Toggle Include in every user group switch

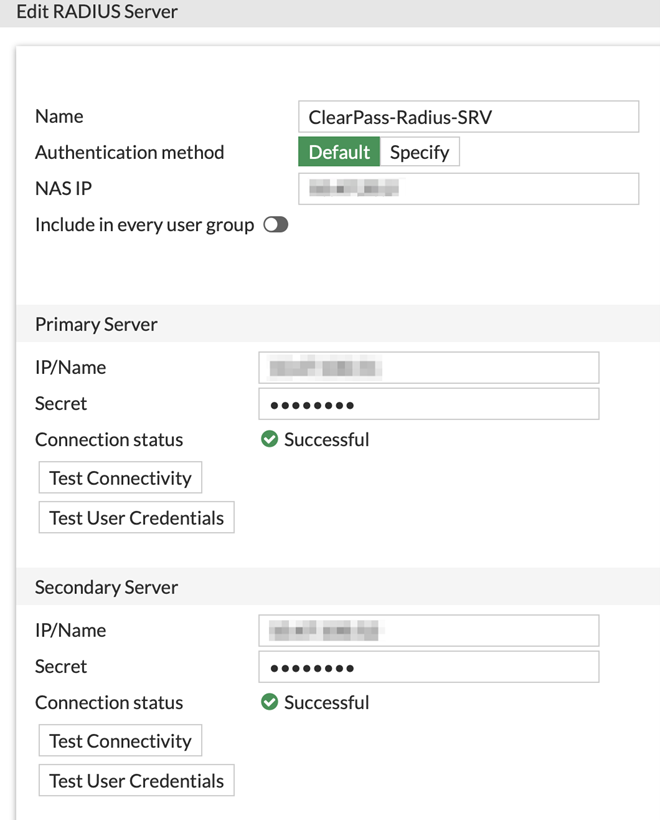(275, 225)
